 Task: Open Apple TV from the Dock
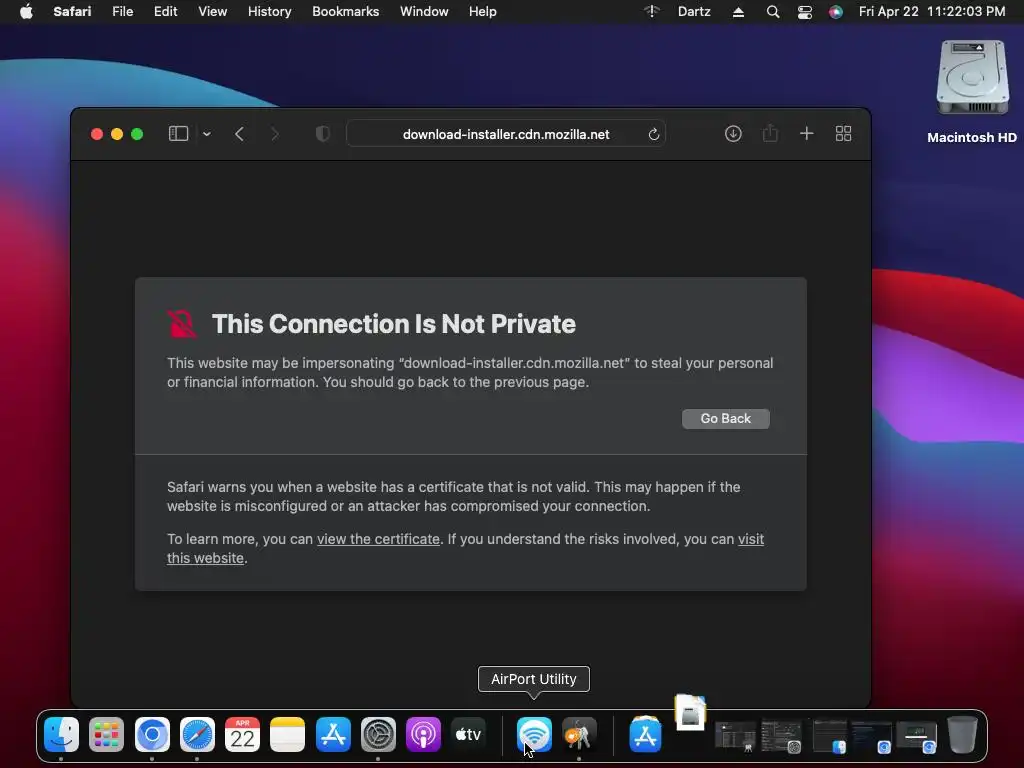coord(468,735)
